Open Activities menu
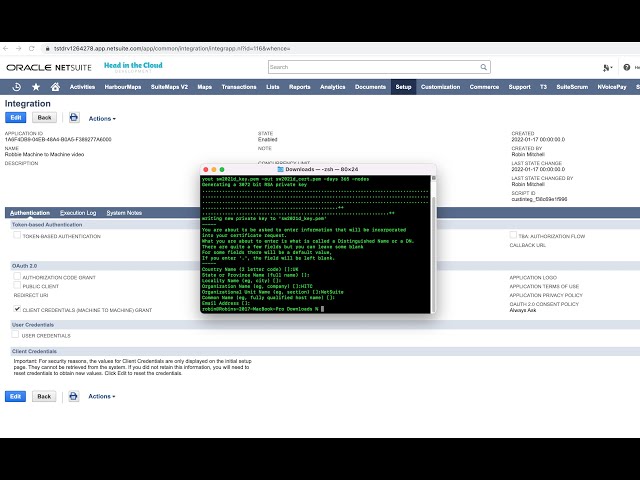The height and width of the screenshot is (480, 640). point(82,87)
